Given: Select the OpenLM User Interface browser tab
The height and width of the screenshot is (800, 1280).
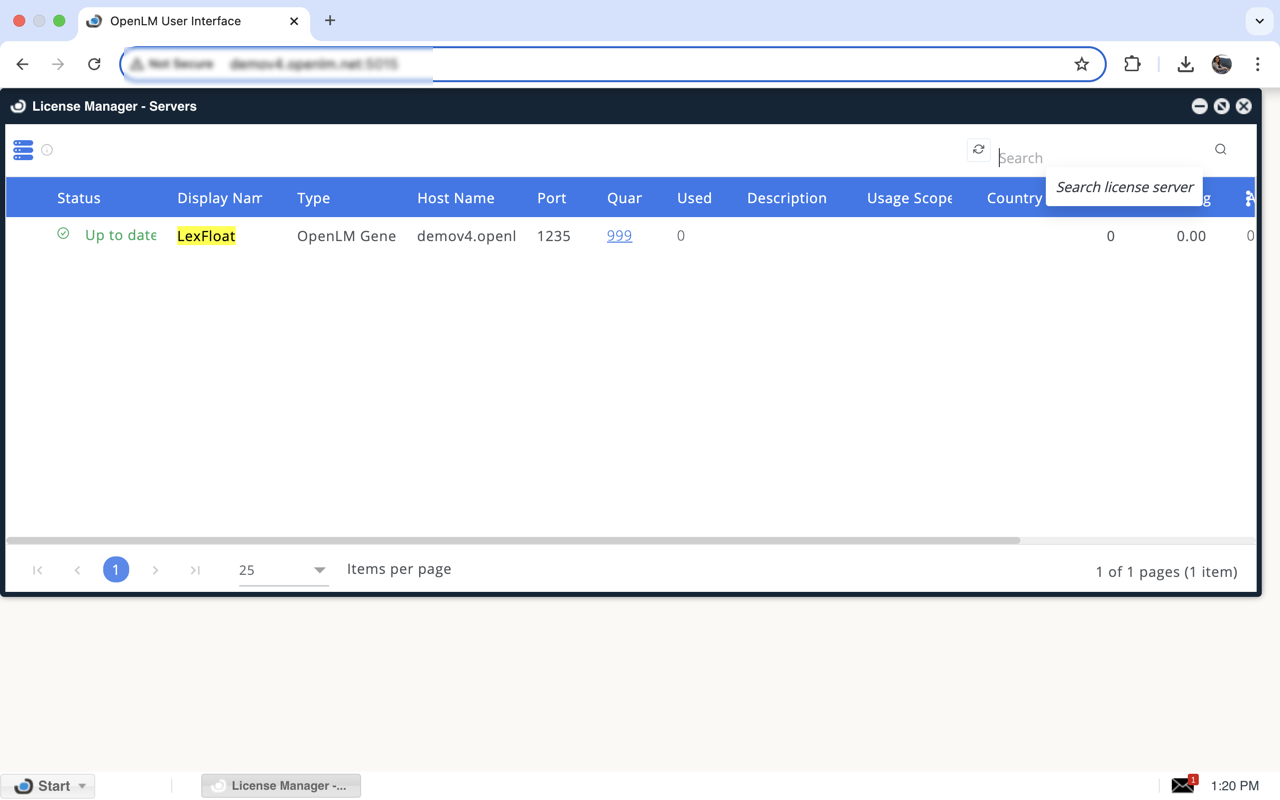Looking at the screenshot, I should click(x=175, y=21).
